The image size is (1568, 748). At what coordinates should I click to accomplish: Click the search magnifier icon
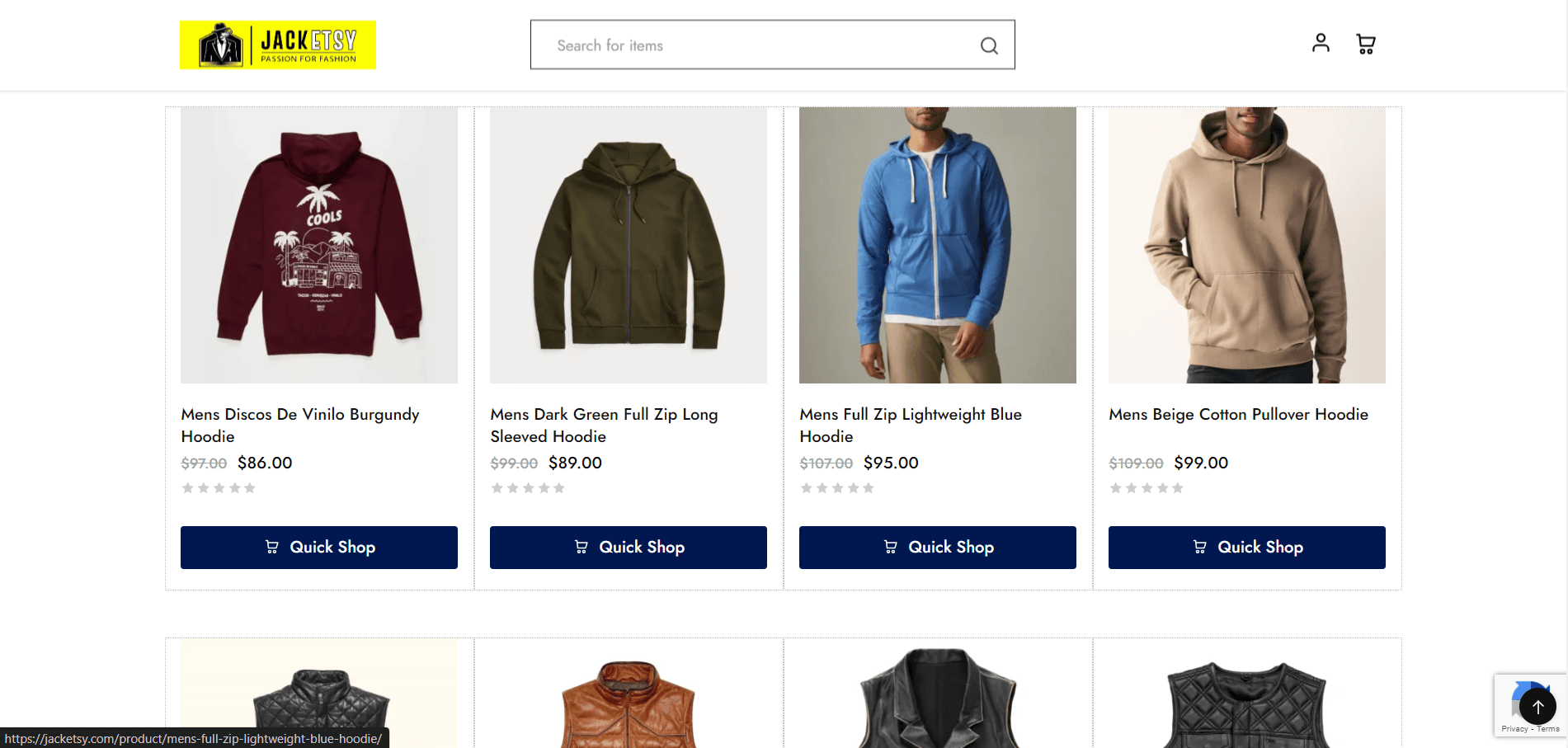[989, 45]
